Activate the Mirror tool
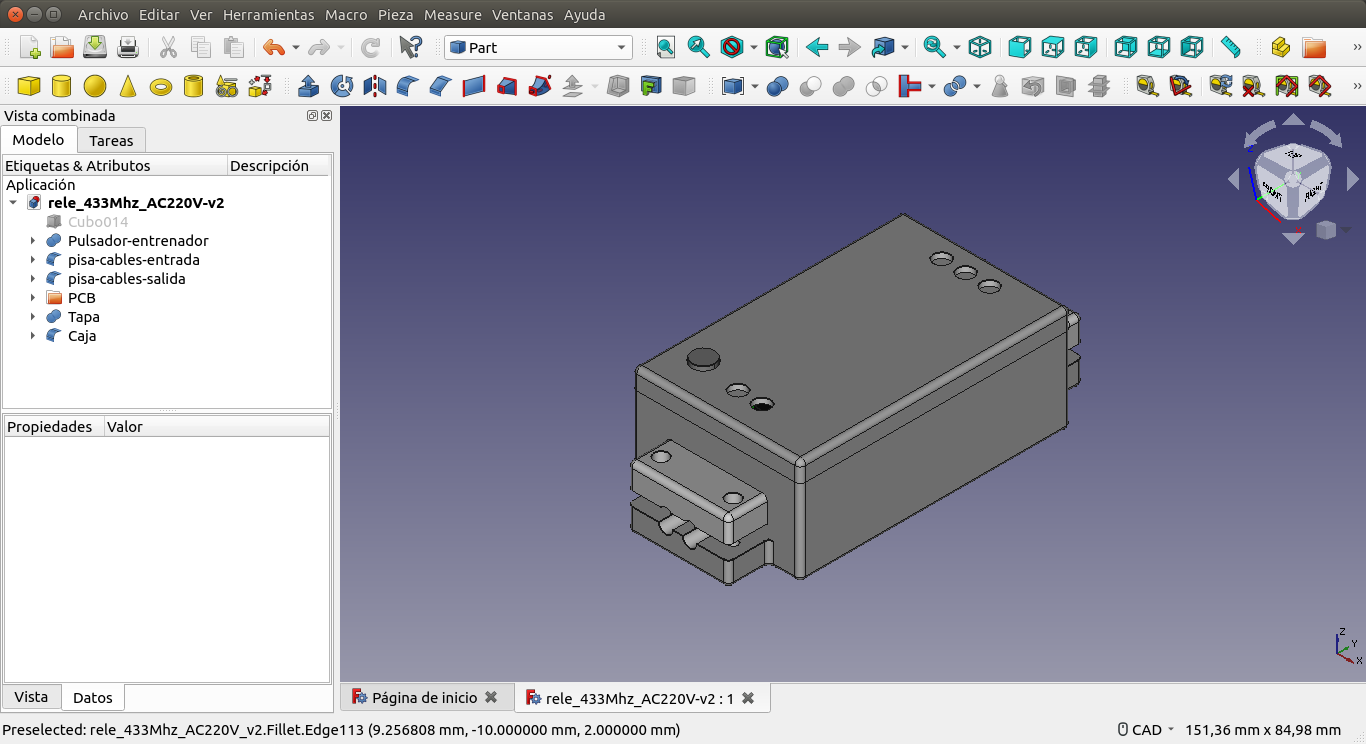The image size is (1366, 744). (375, 86)
